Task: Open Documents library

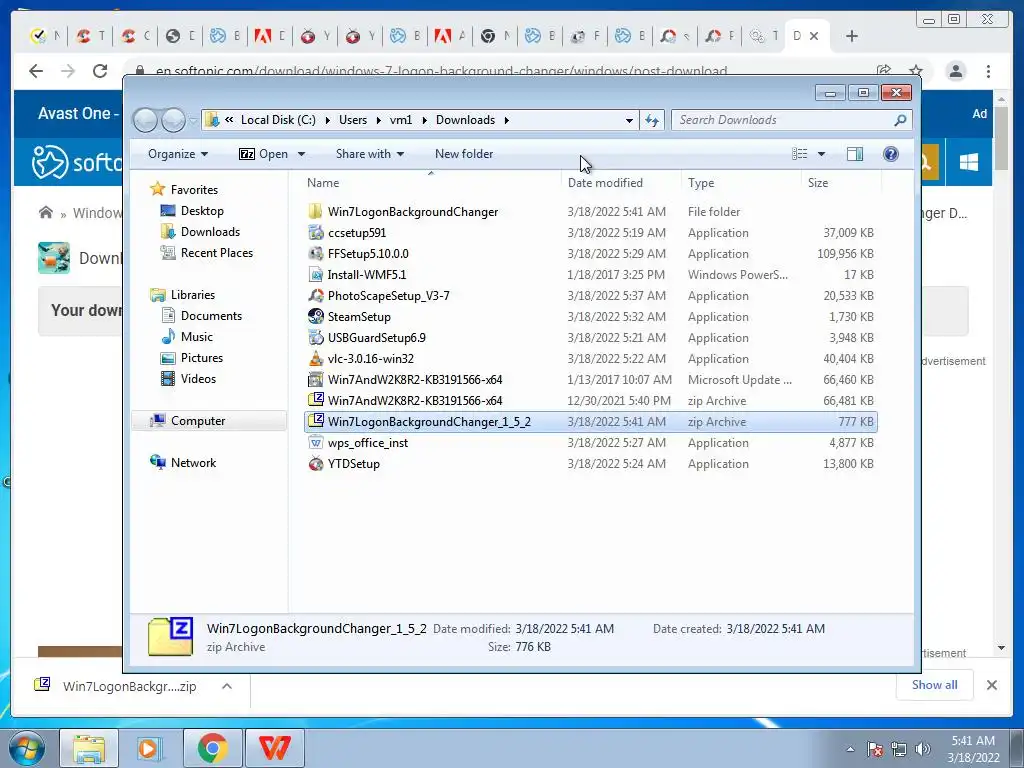Action: 211,316
